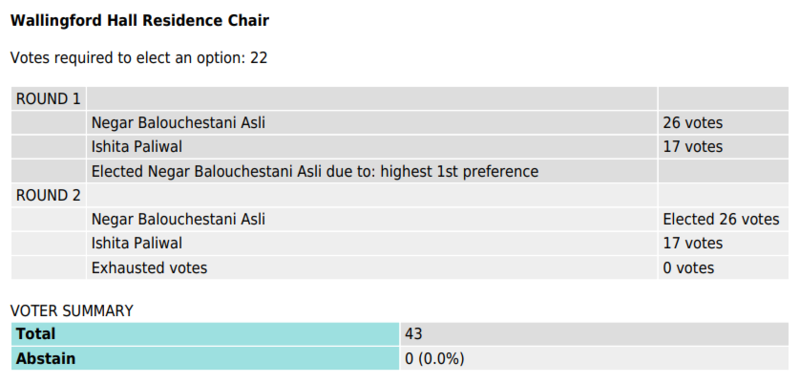Screen dimensions: 800x384
Task: Click the Wallingford Hall Residence Chair heading
Action: [139, 21]
